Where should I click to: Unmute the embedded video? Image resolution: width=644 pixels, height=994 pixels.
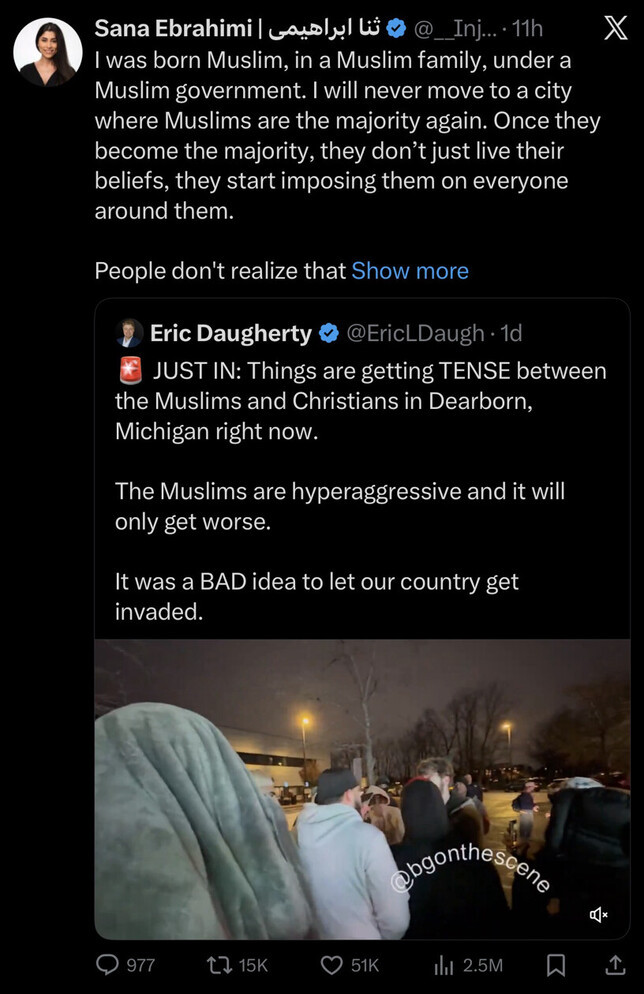[599, 914]
